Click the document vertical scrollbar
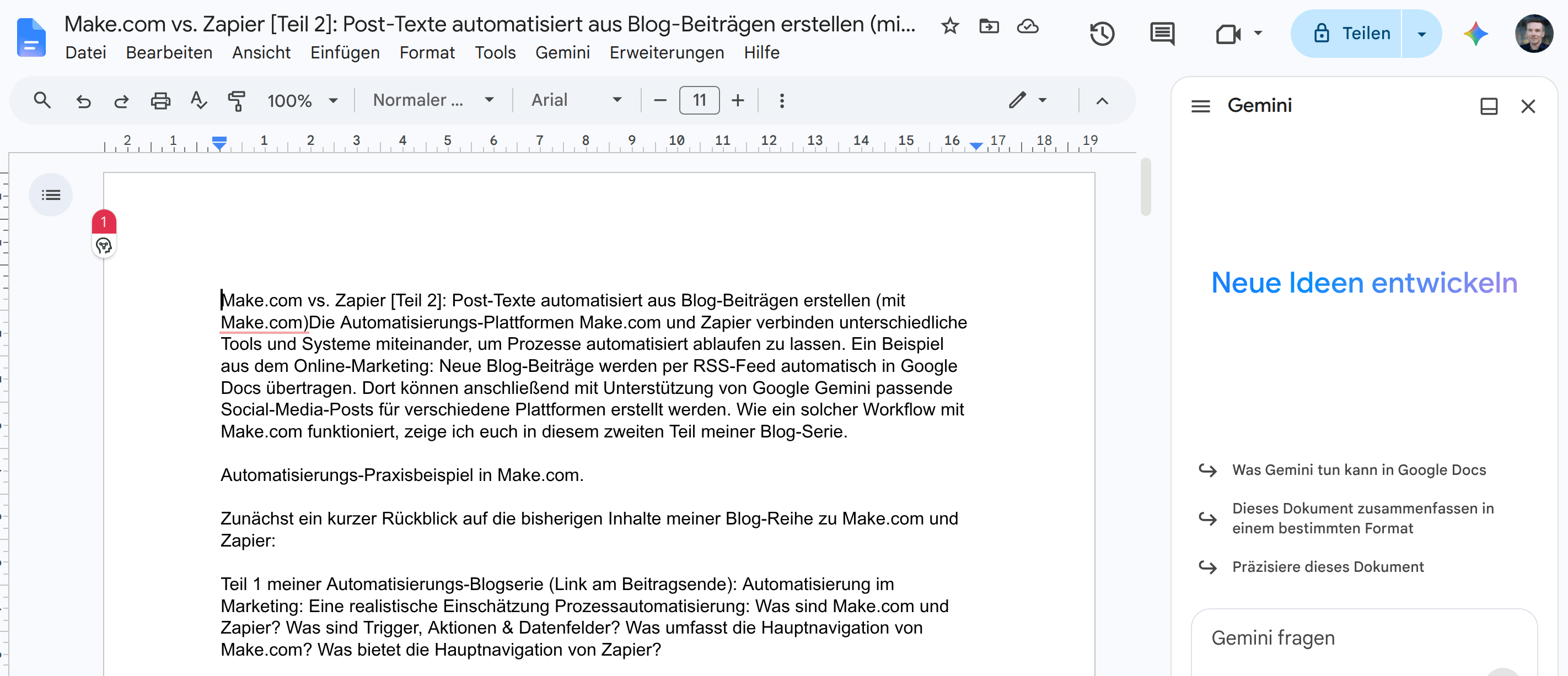Viewport: 1568px width, 676px height. (1145, 187)
